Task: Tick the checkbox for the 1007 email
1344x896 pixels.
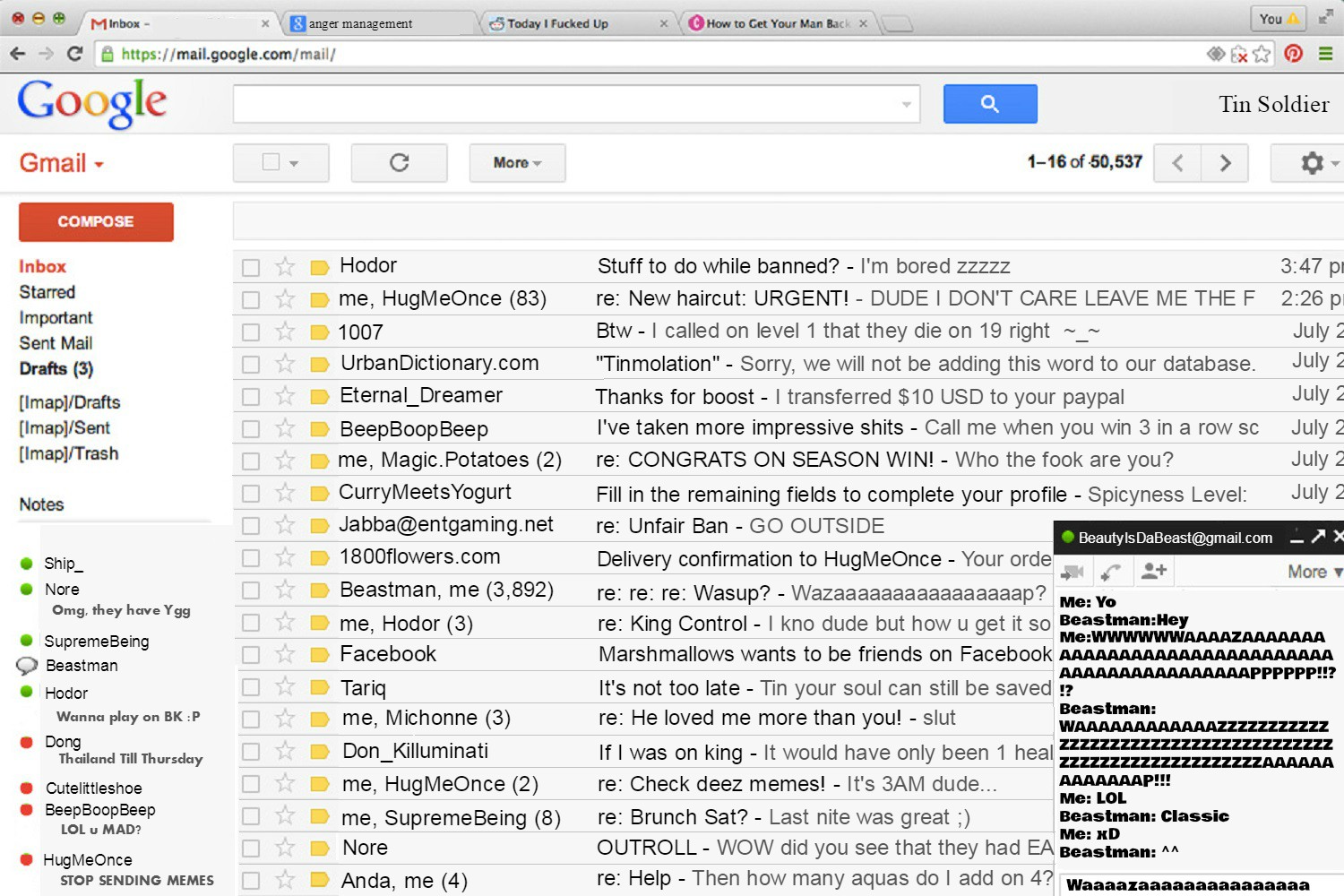Action: coord(251,332)
